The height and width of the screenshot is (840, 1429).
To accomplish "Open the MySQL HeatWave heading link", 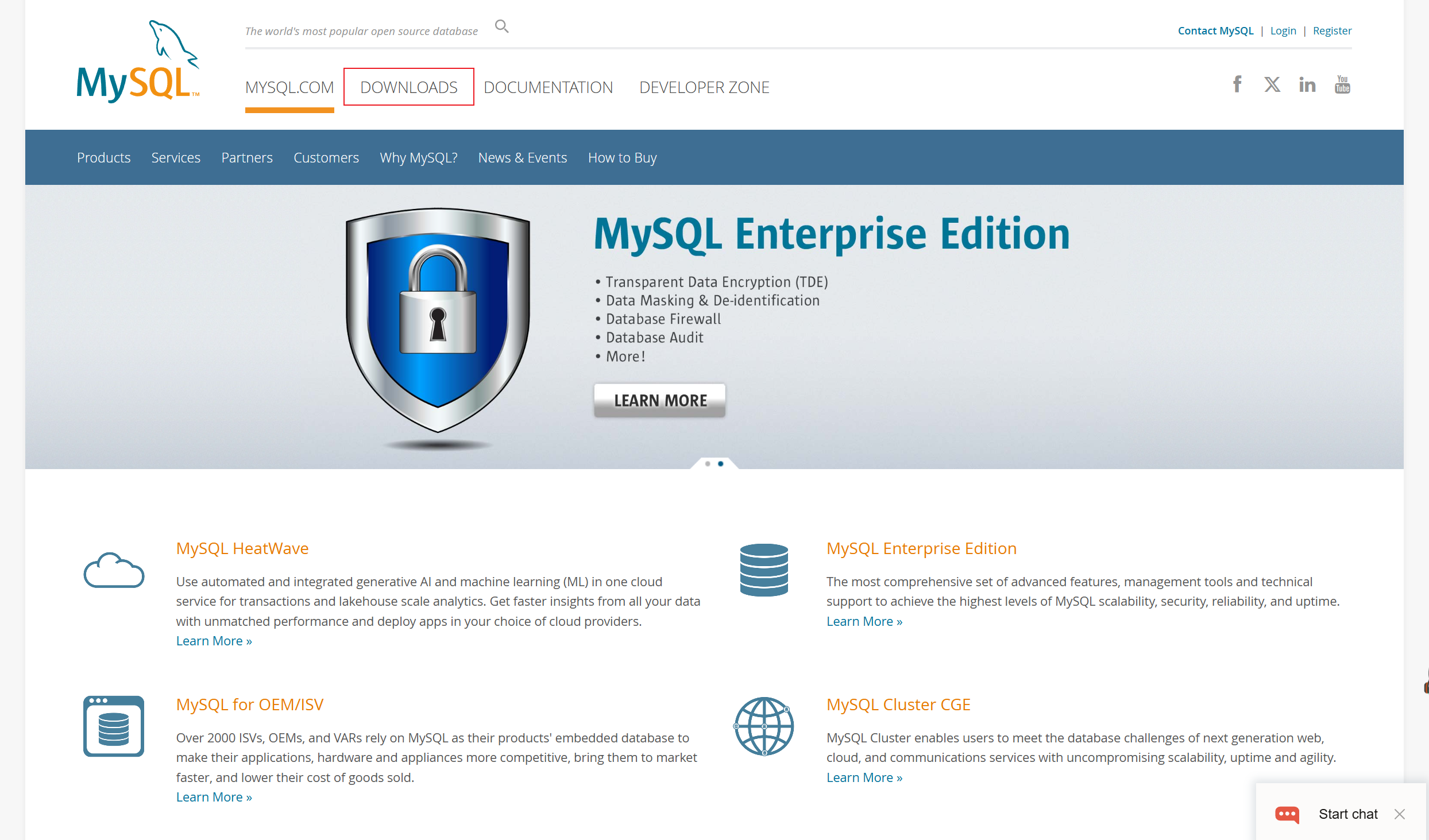I will coord(242,548).
